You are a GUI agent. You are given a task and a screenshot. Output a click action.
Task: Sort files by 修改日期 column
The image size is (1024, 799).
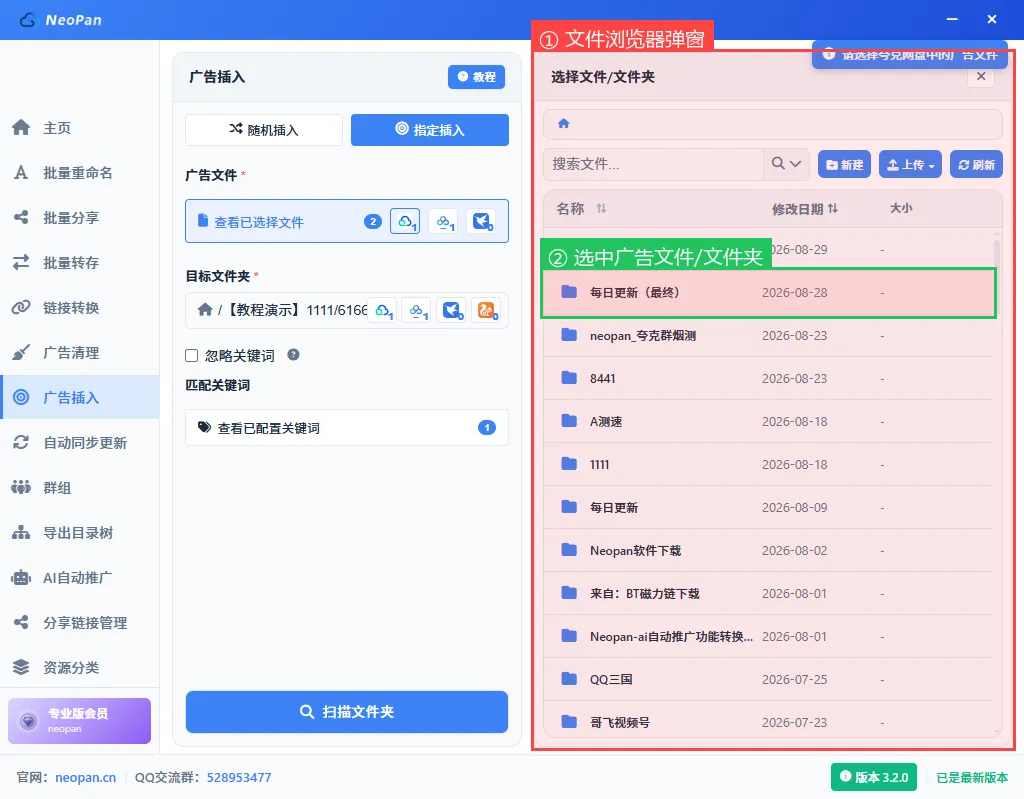805,209
